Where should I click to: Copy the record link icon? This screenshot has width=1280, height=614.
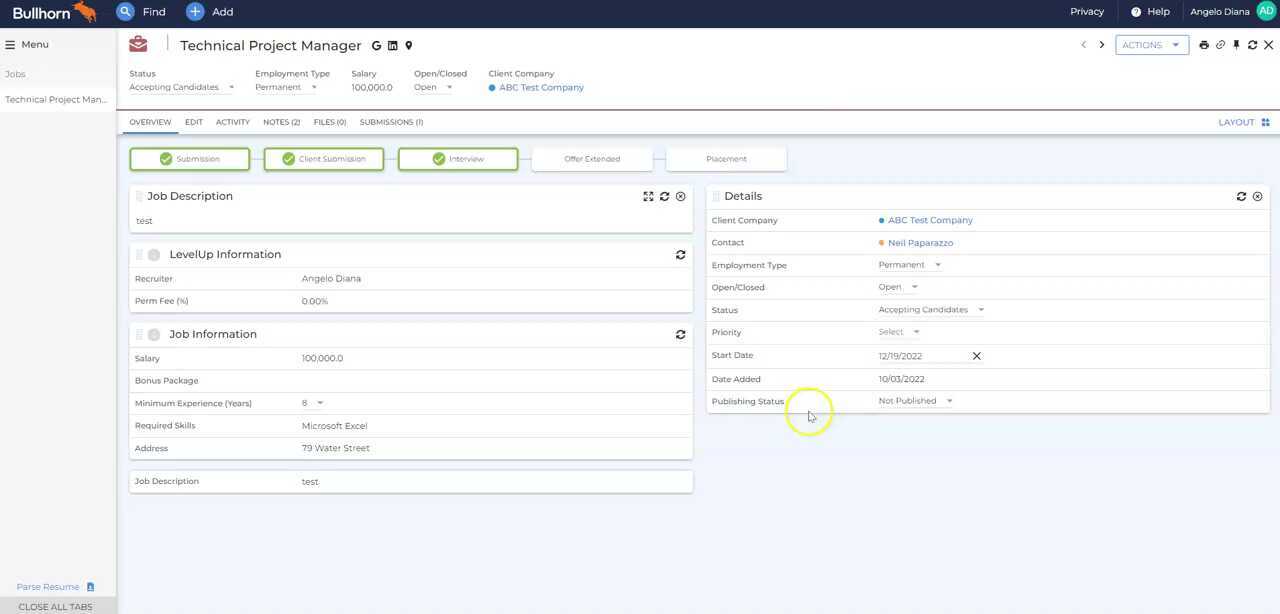tap(1219, 45)
